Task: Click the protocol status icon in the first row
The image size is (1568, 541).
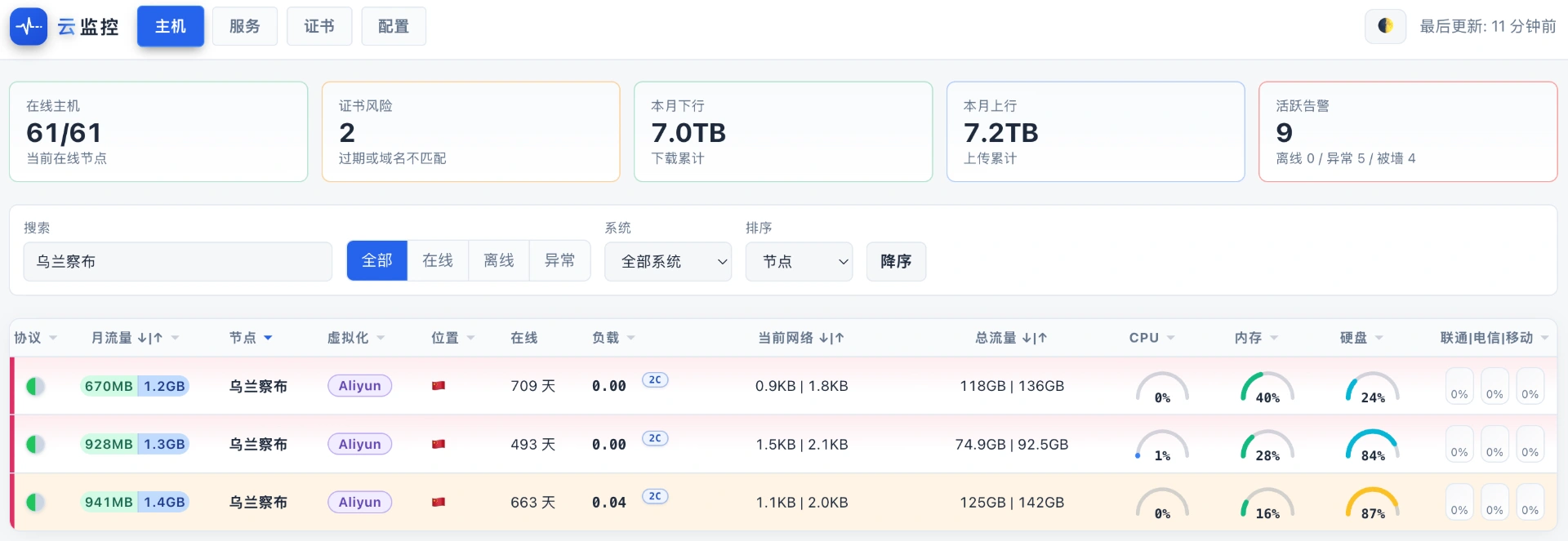Action: point(35,386)
